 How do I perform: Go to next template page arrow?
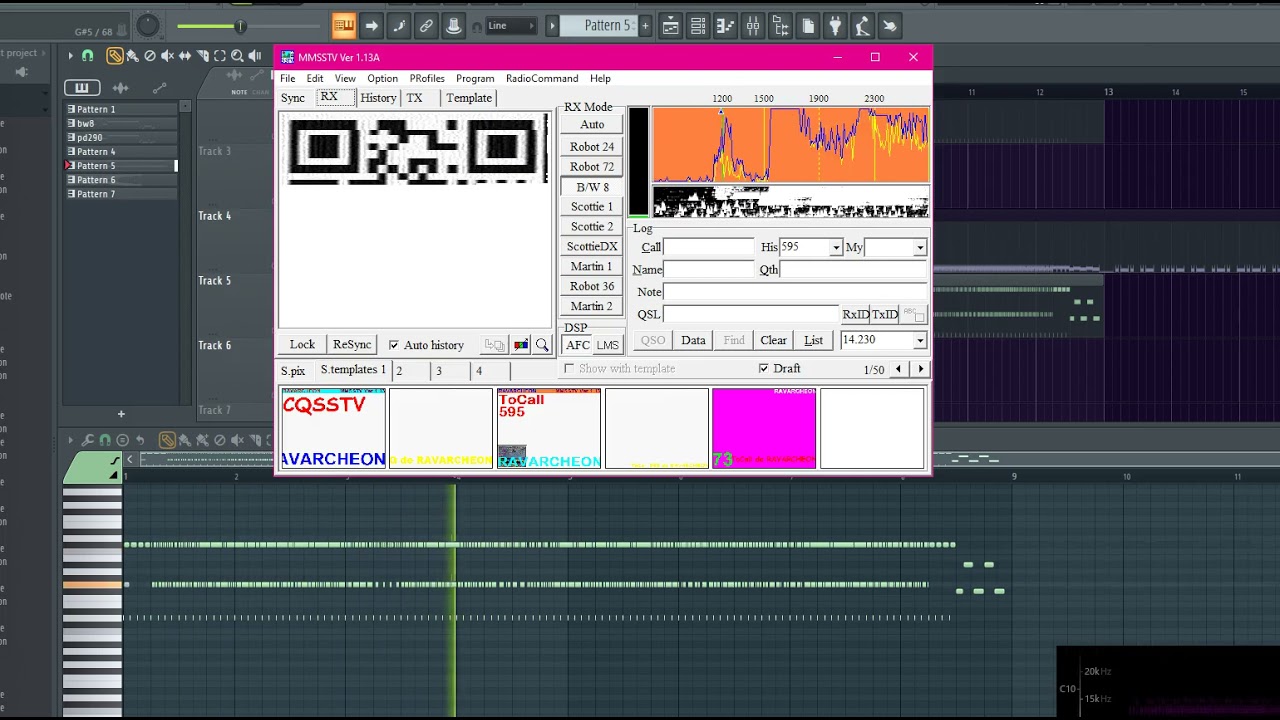(x=921, y=369)
